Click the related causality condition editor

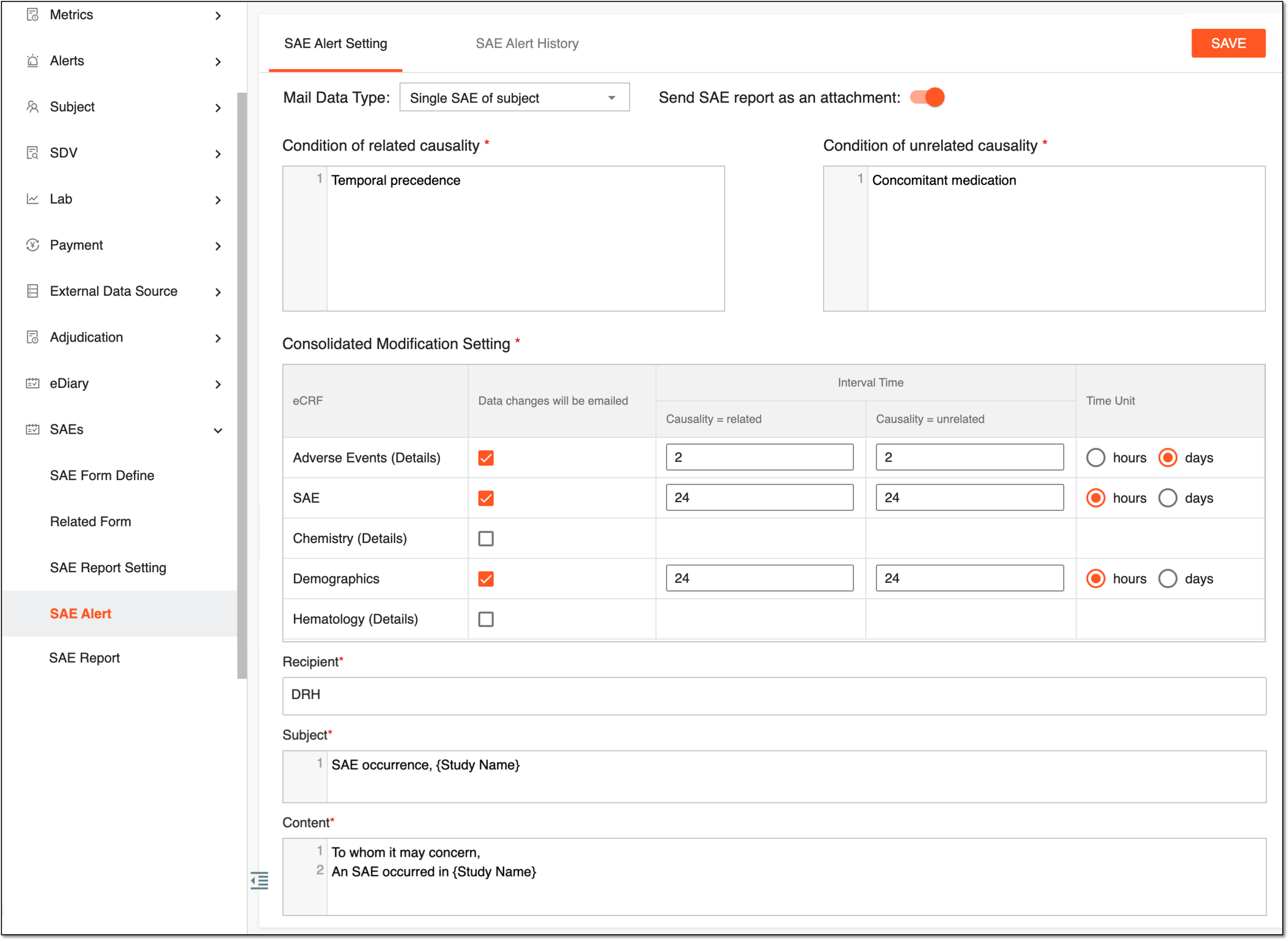504,238
